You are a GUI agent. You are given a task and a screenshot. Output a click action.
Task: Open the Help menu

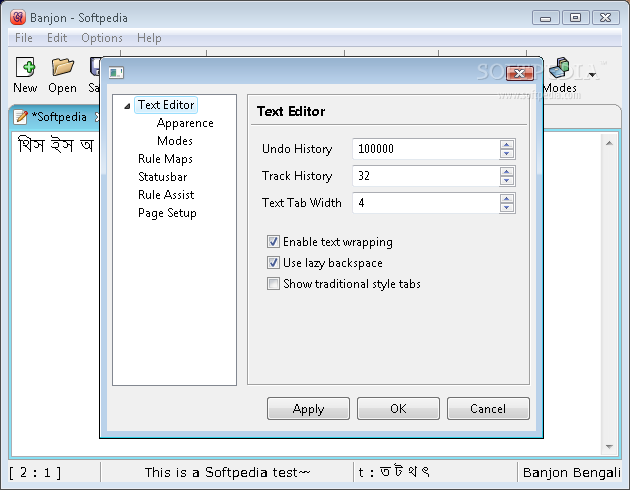pyautogui.click(x=149, y=38)
